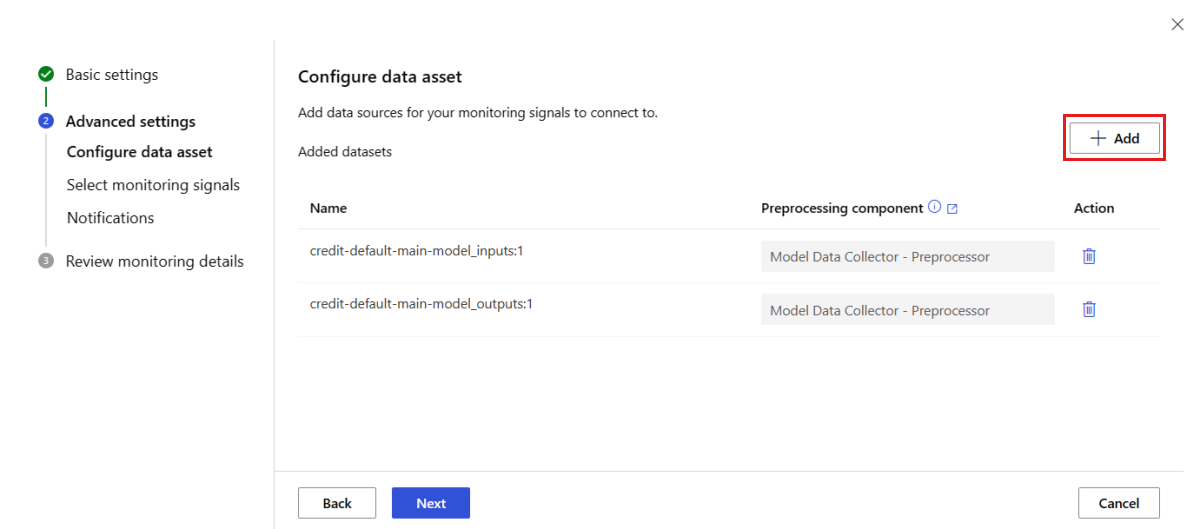Click the step 2 Advanced settings circle
Screen dimensions: 1200x529
(x=46, y=122)
